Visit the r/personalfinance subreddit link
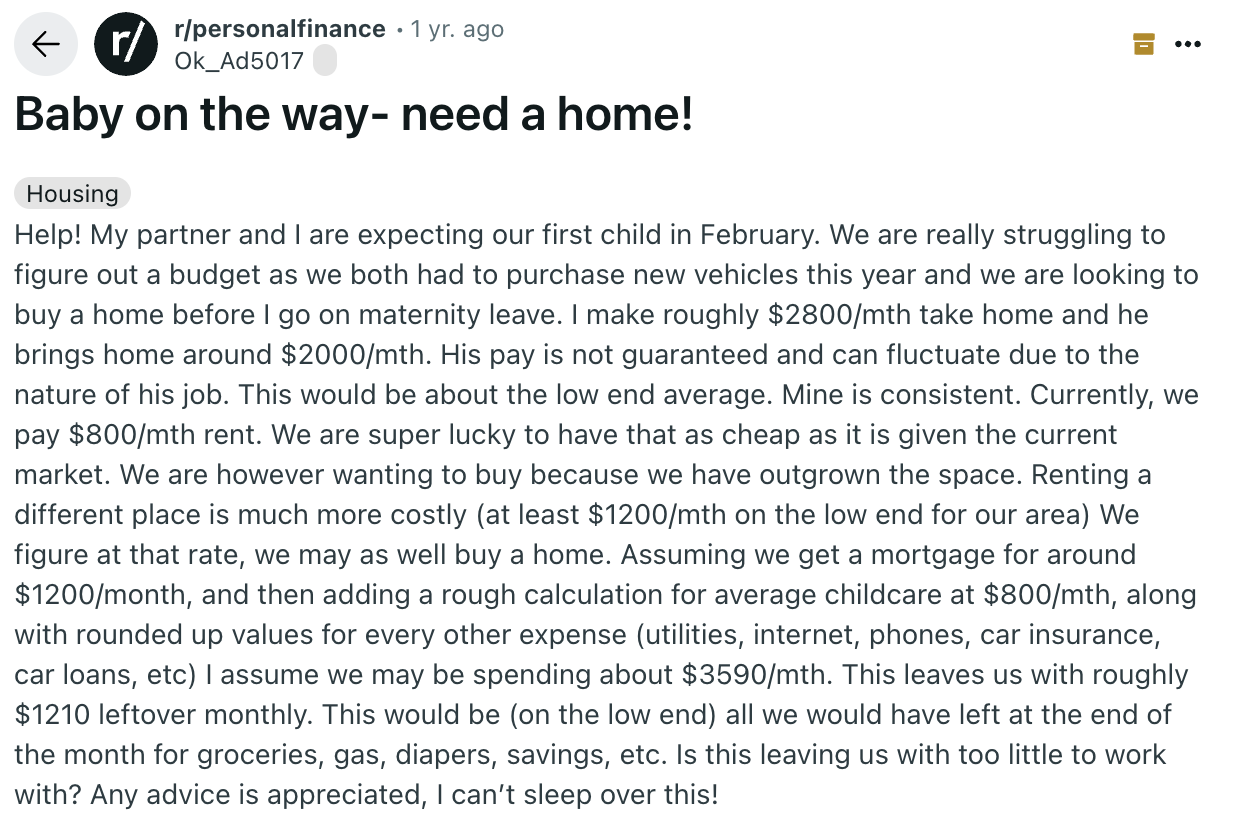Screen dimensions: 1238x838 coord(280,29)
